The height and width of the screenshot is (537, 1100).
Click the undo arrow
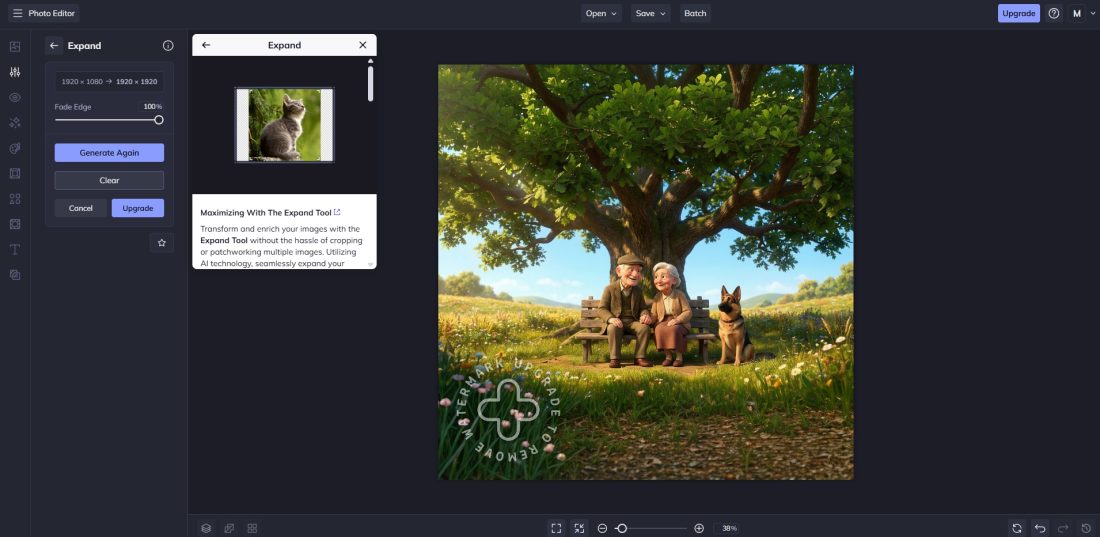pyautogui.click(x=1040, y=528)
